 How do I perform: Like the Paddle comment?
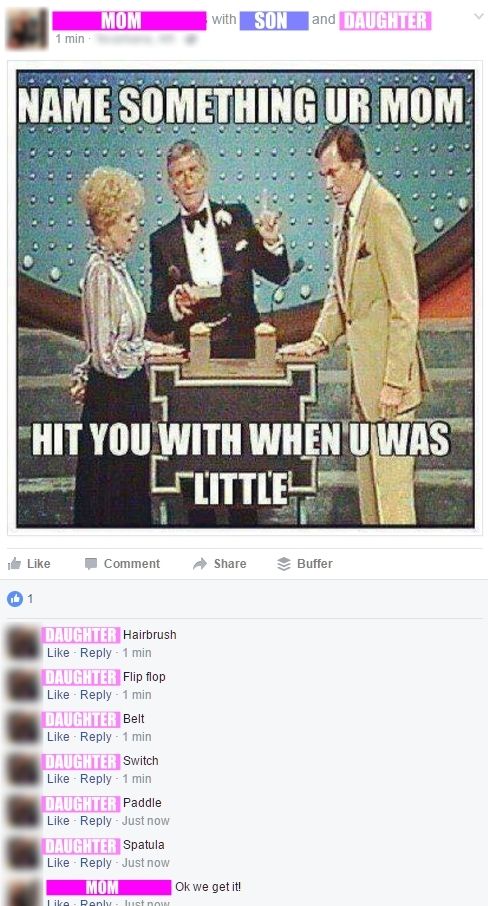[x=58, y=820]
